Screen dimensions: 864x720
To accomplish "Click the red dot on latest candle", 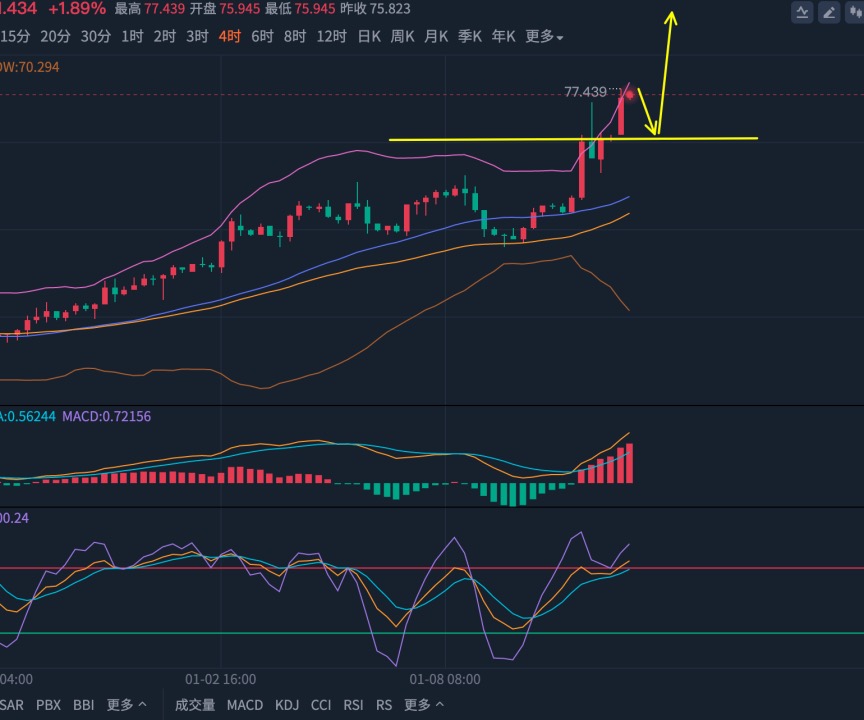I will (x=630, y=95).
